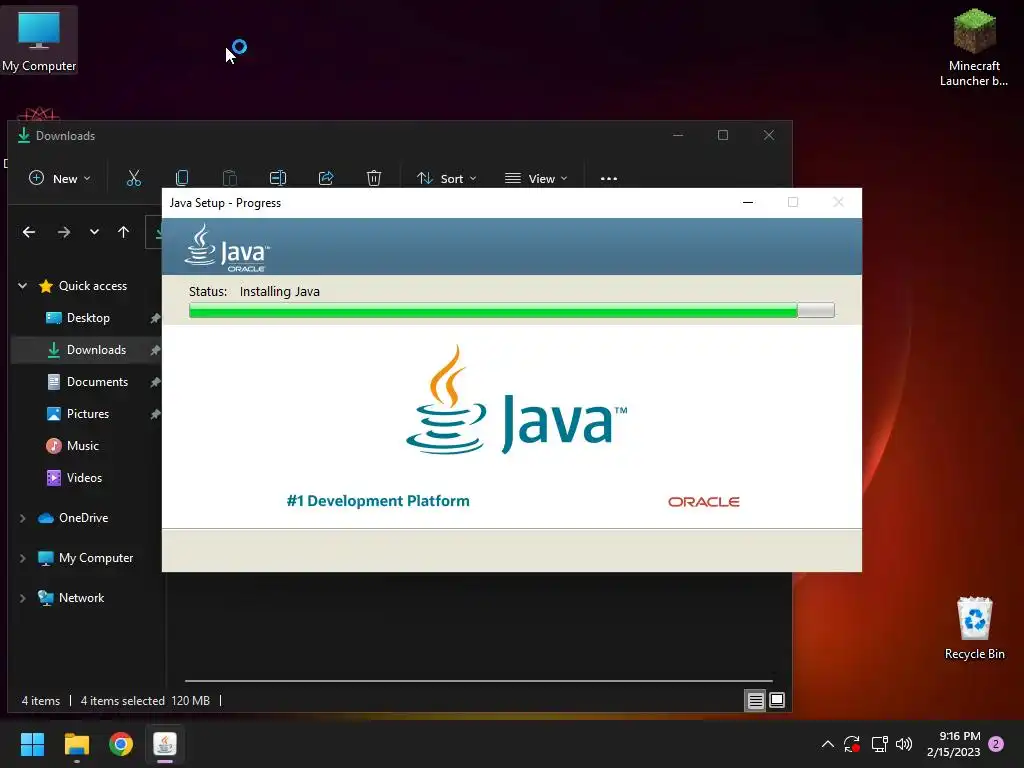1024x768 pixels.
Task: Open the New dropdown in File Explorer
Action: click(60, 178)
